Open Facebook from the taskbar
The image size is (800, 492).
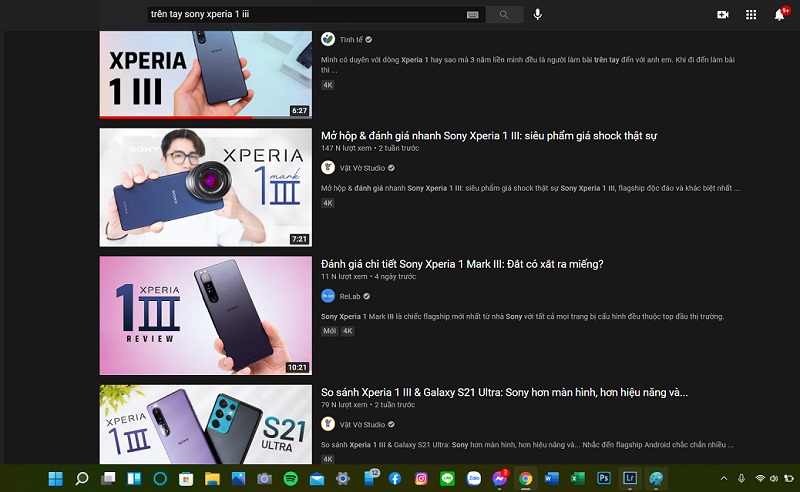(395, 479)
